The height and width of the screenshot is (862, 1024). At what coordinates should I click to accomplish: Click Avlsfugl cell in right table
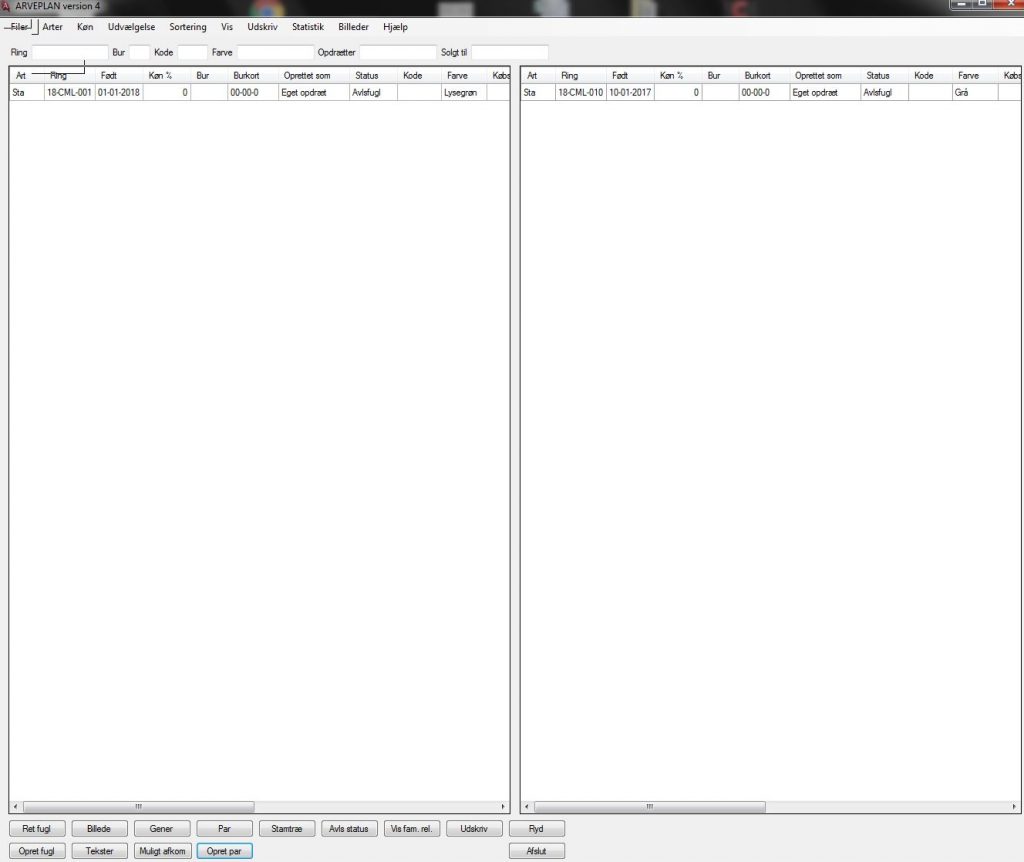tap(884, 93)
